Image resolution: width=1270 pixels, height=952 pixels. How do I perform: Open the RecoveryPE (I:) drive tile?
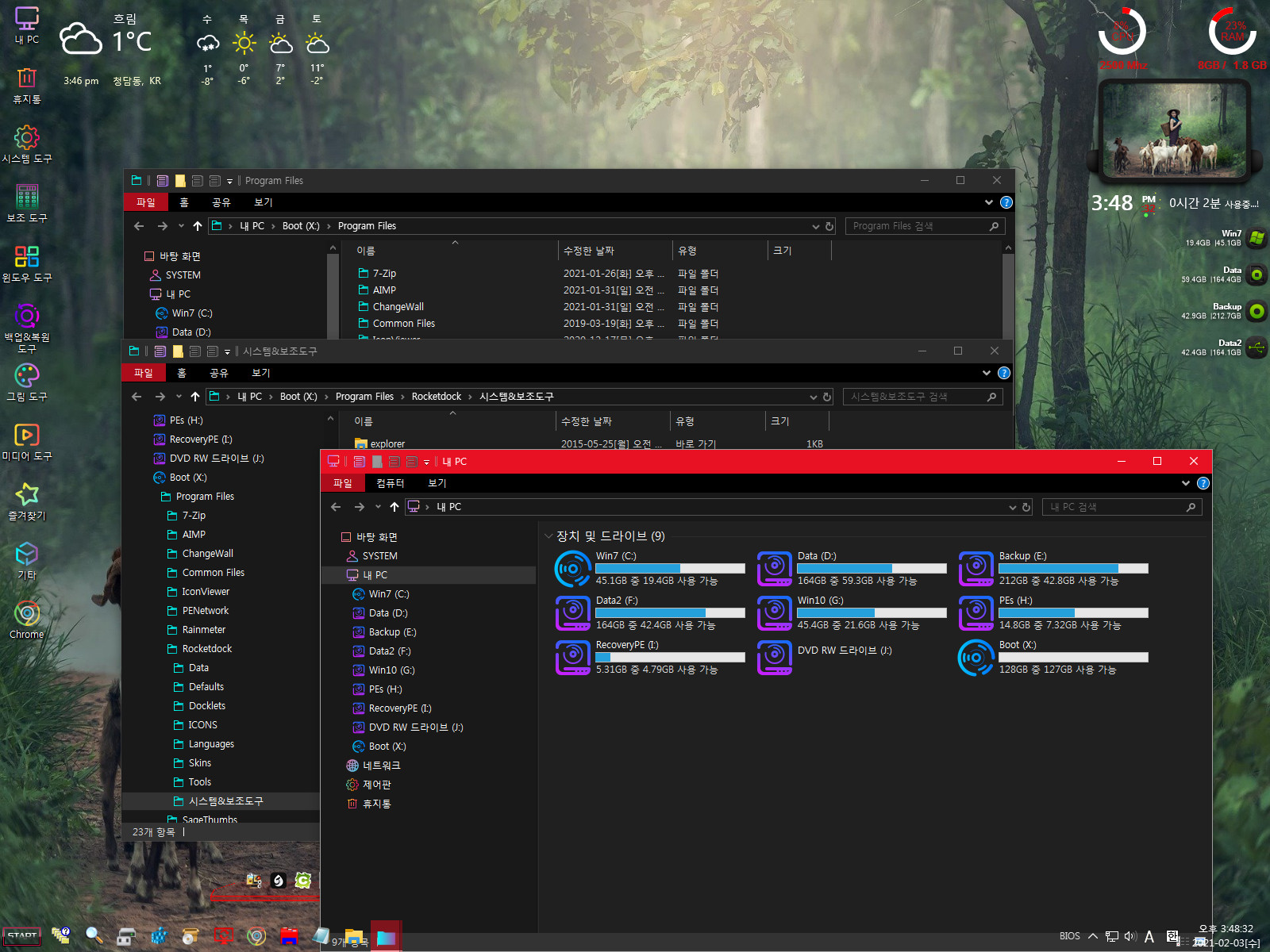point(651,658)
